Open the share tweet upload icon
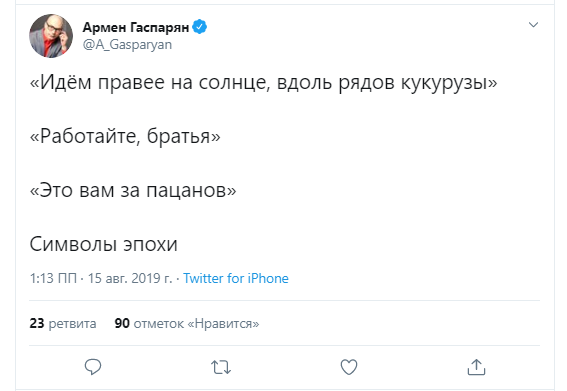 click(x=476, y=367)
